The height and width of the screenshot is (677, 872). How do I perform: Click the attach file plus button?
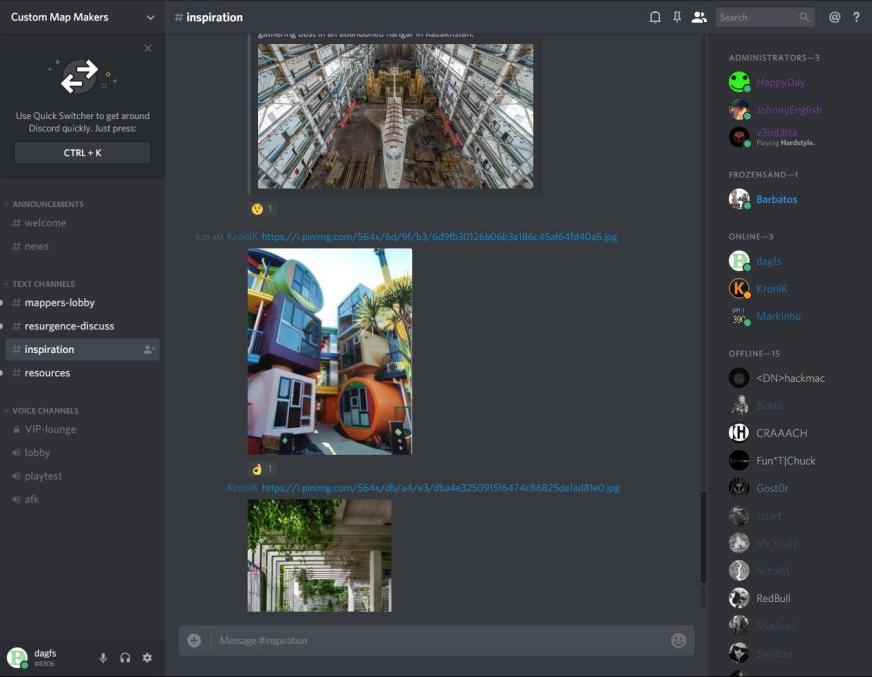pyautogui.click(x=194, y=640)
